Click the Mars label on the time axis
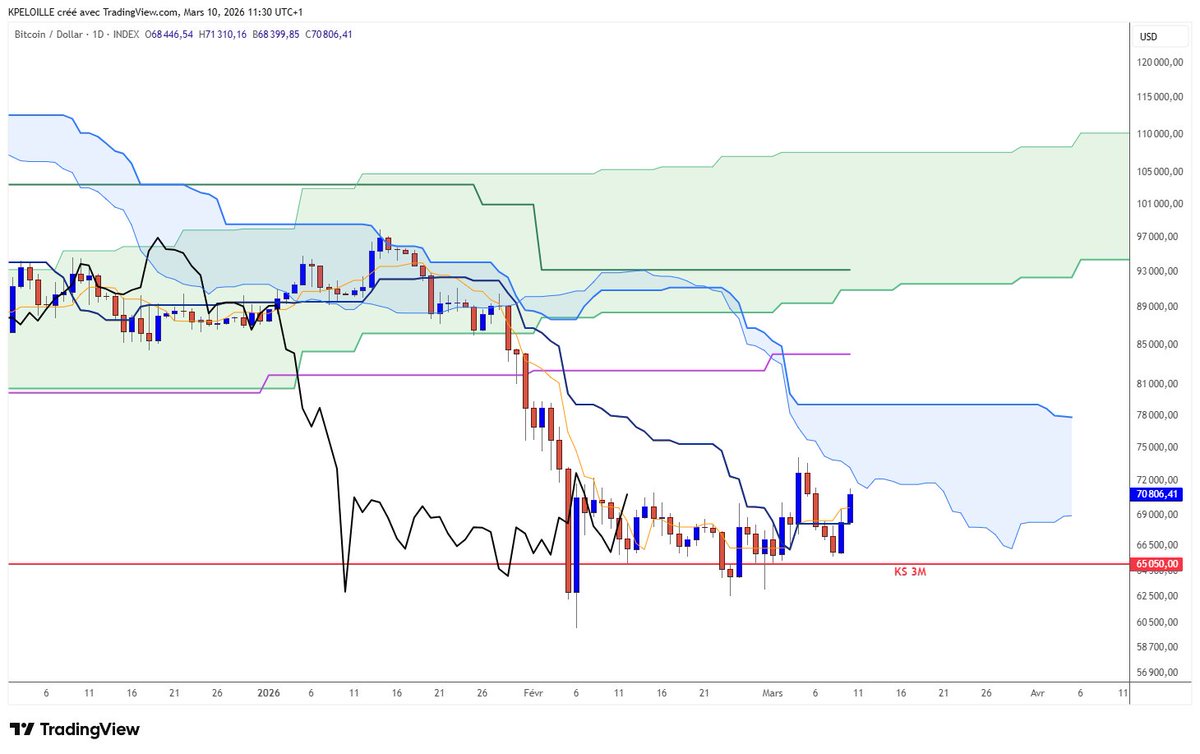Screen dimensions: 1200x754 pyautogui.click(x=772, y=692)
